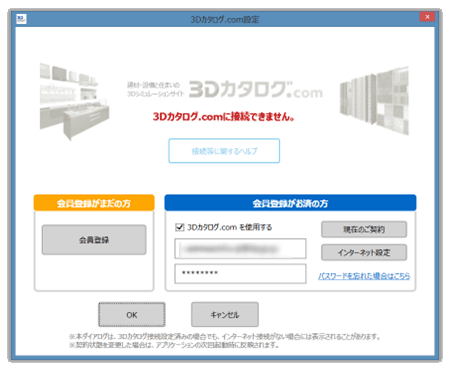
Task: Click the 会員登録 button
Action: tap(94, 240)
